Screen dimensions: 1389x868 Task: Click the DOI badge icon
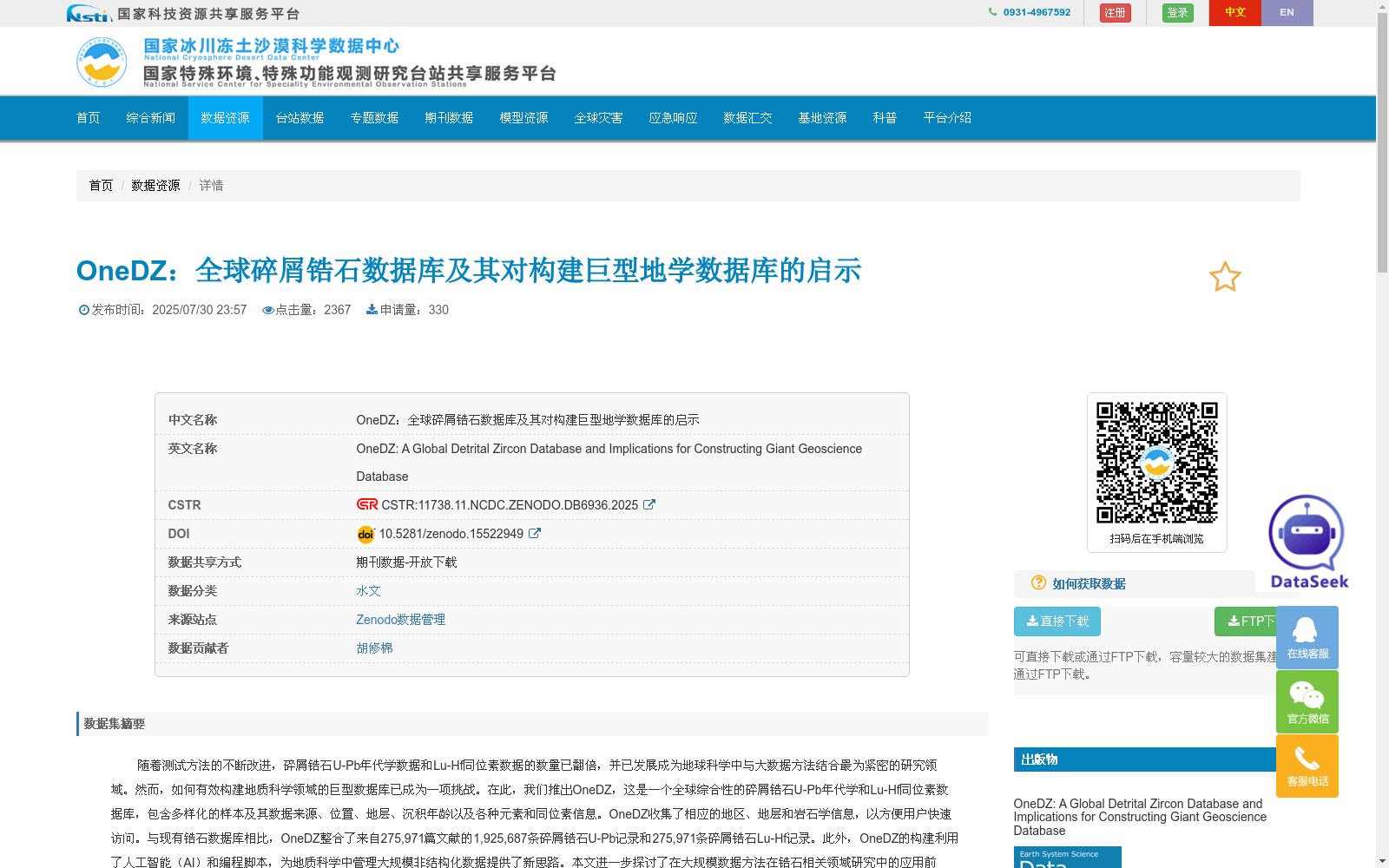click(x=365, y=534)
